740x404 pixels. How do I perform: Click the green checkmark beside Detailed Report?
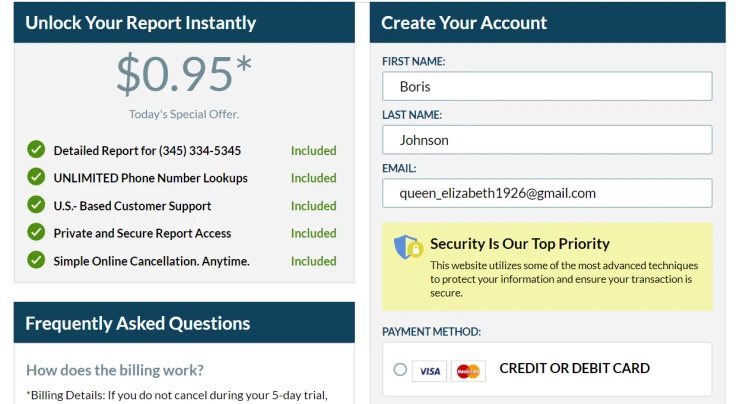36,149
